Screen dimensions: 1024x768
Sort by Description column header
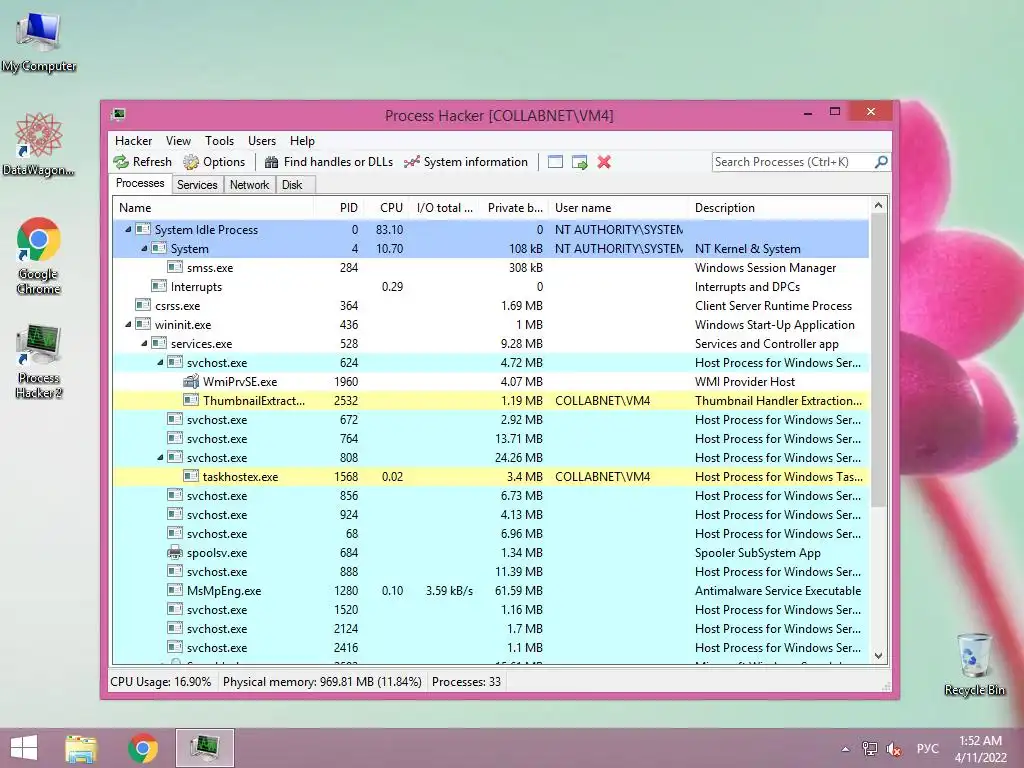[x=779, y=208]
